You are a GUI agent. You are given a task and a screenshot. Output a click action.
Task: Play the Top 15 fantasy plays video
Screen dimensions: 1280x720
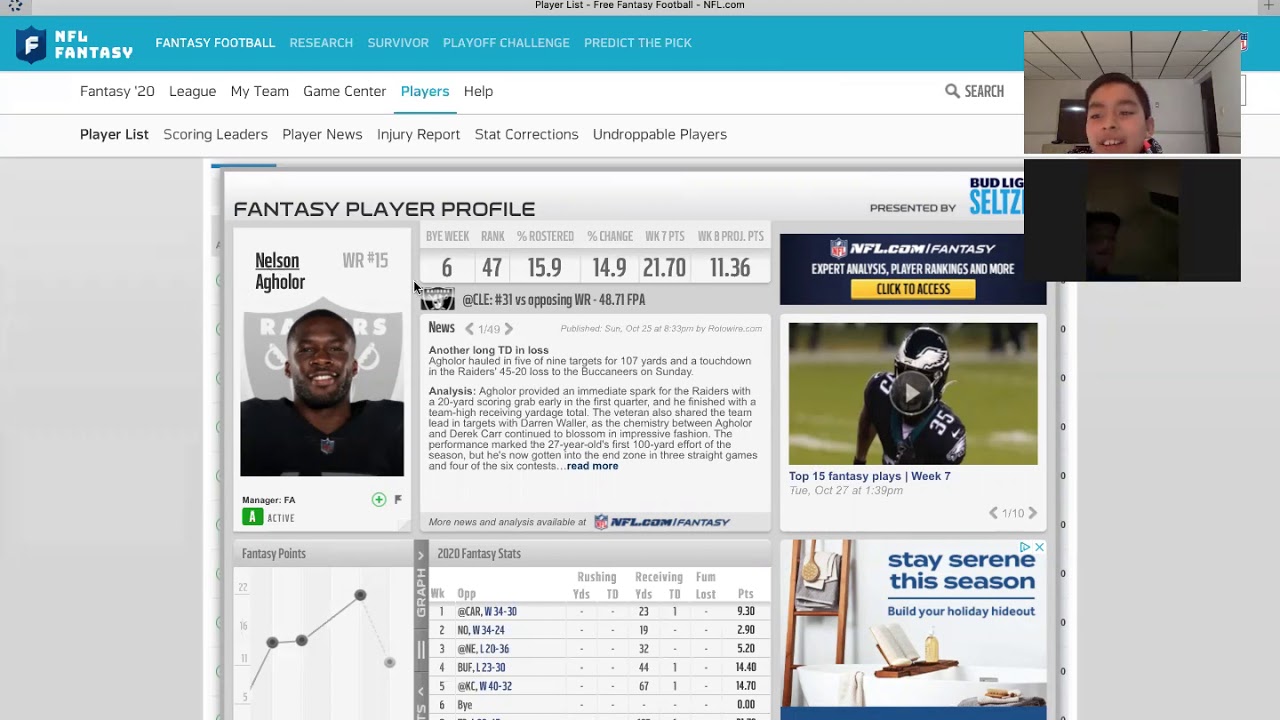click(912, 393)
